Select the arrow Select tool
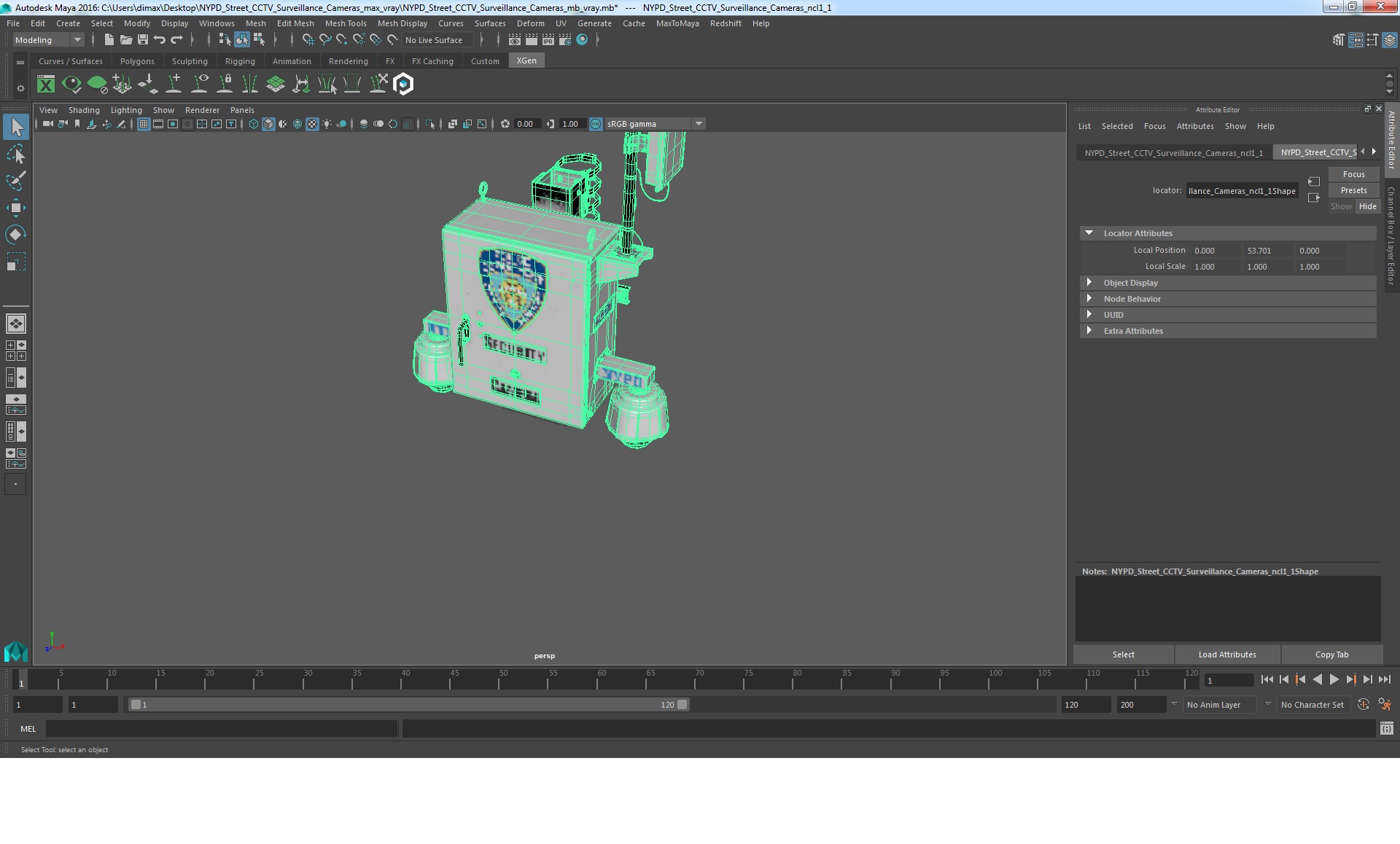The height and width of the screenshot is (844, 1400). (x=16, y=127)
